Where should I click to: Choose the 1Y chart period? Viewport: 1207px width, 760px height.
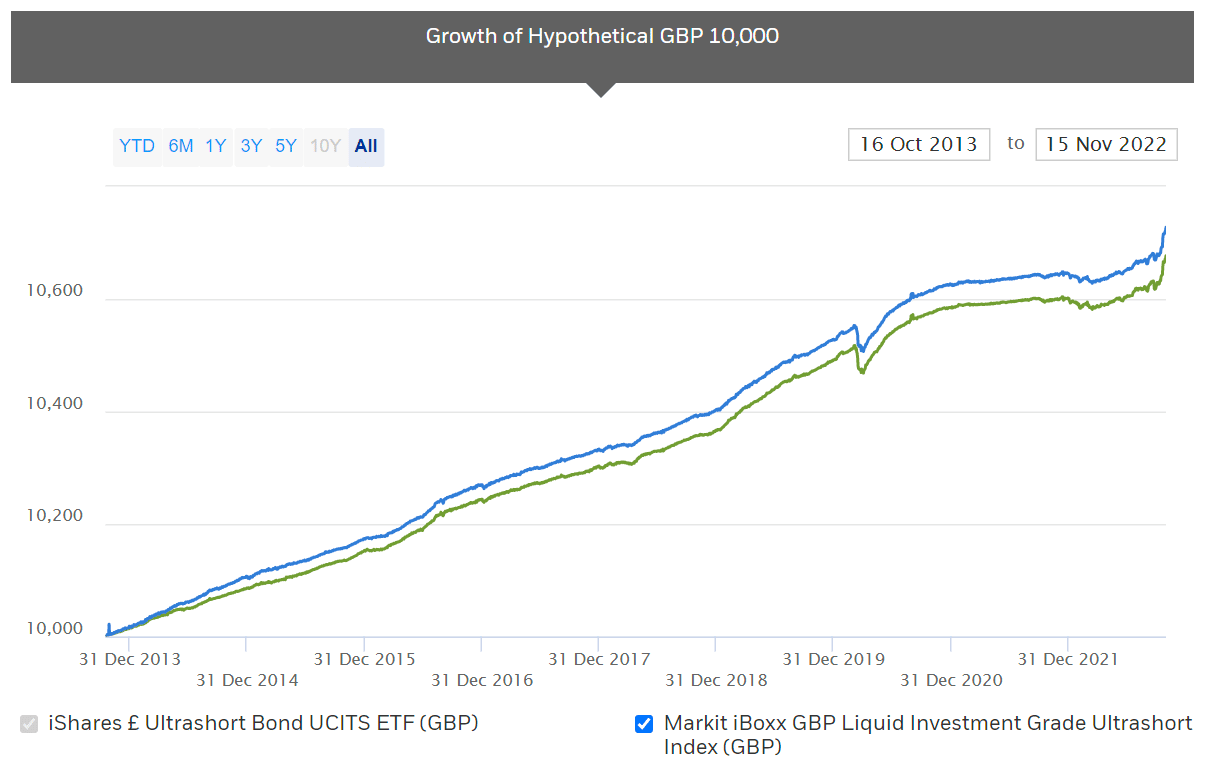point(215,145)
